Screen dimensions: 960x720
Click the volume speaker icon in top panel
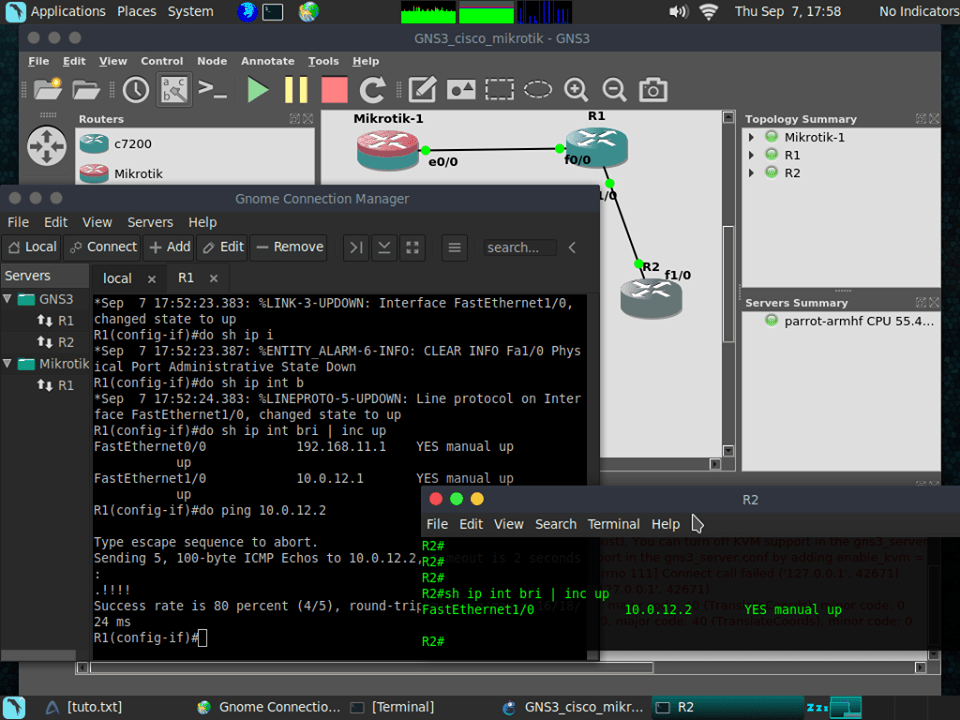click(x=678, y=12)
